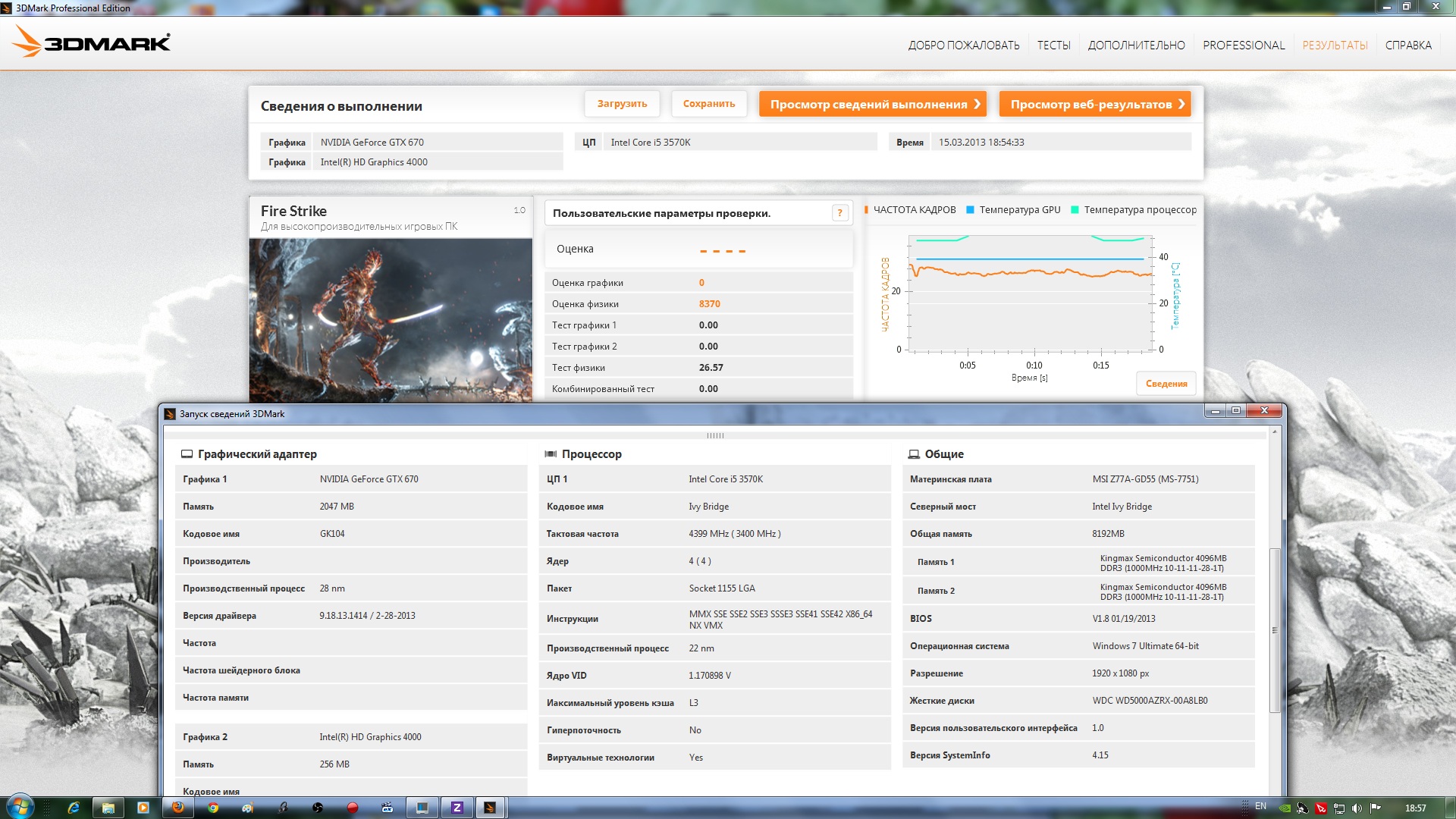Open the Professional tab
The width and height of the screenshot is (1456, 819).
[x=1244, y=45]
